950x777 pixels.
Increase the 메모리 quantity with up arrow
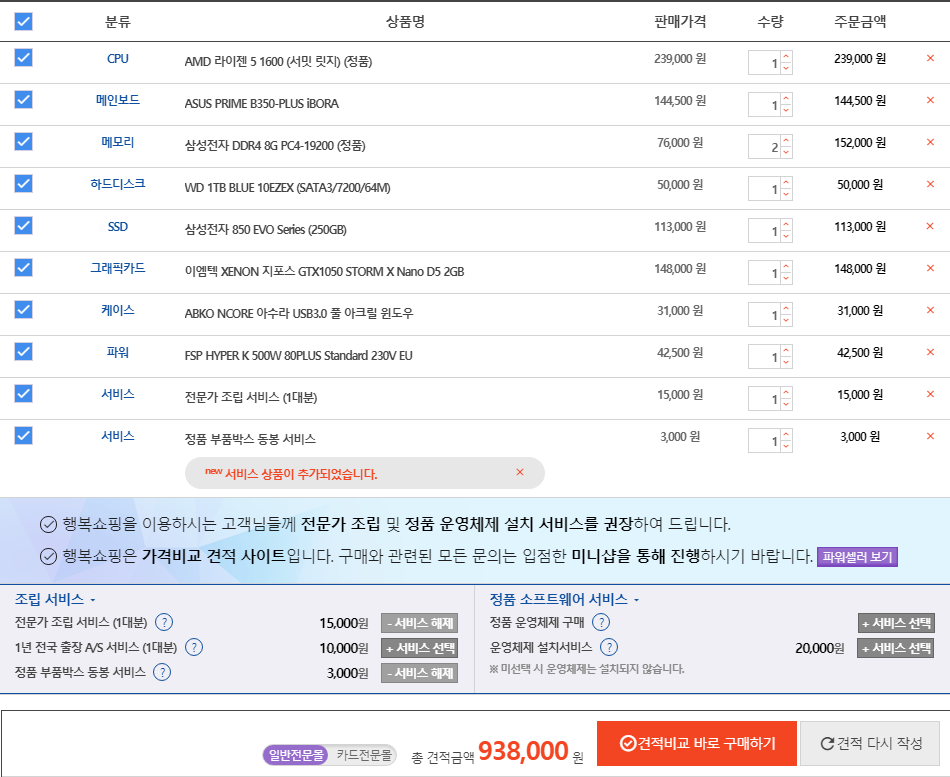[786, 141]
